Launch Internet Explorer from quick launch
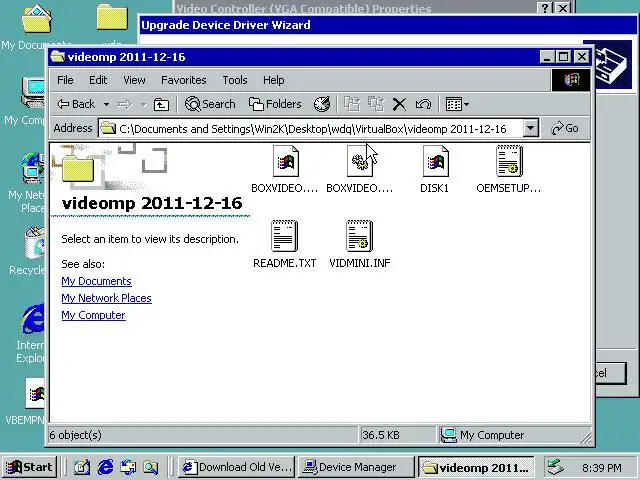Viewport: 640px width, 480px height. coord(105,467)
